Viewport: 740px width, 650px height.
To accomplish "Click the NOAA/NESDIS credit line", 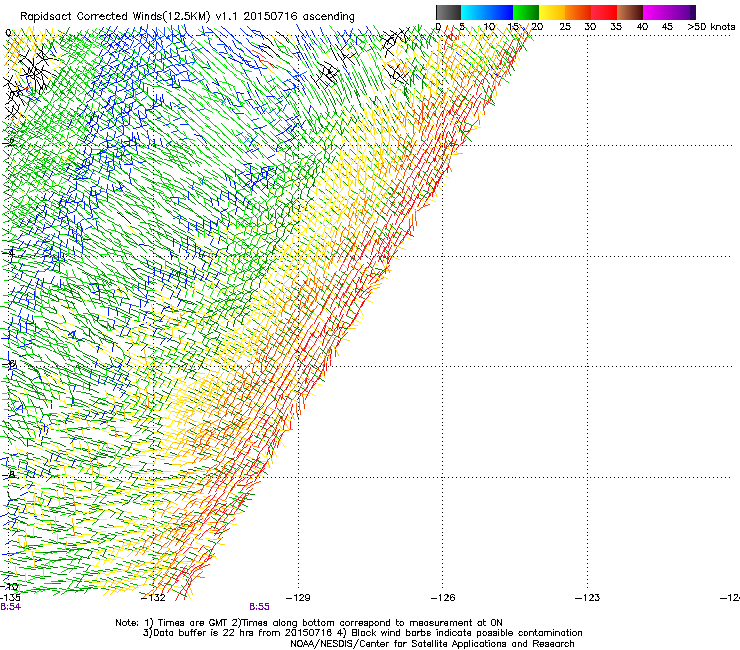I will coord(432,644).
